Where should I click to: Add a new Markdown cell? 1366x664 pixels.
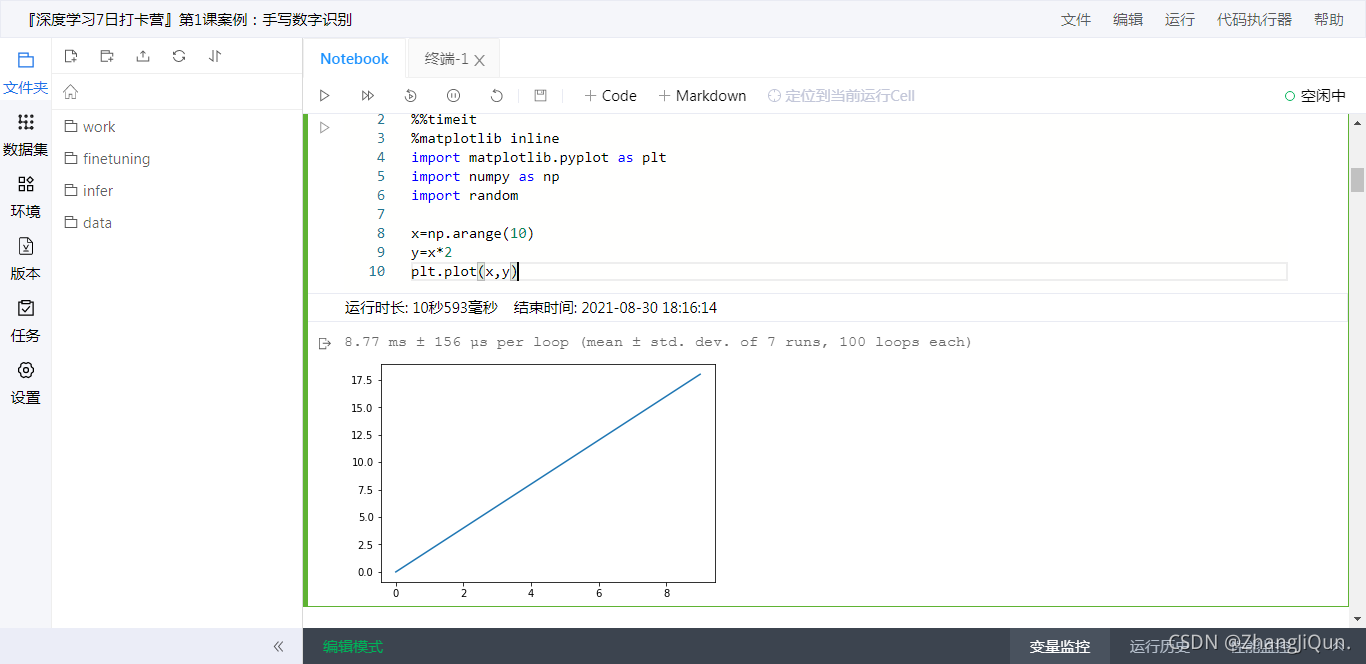click(x=702, y=96)
